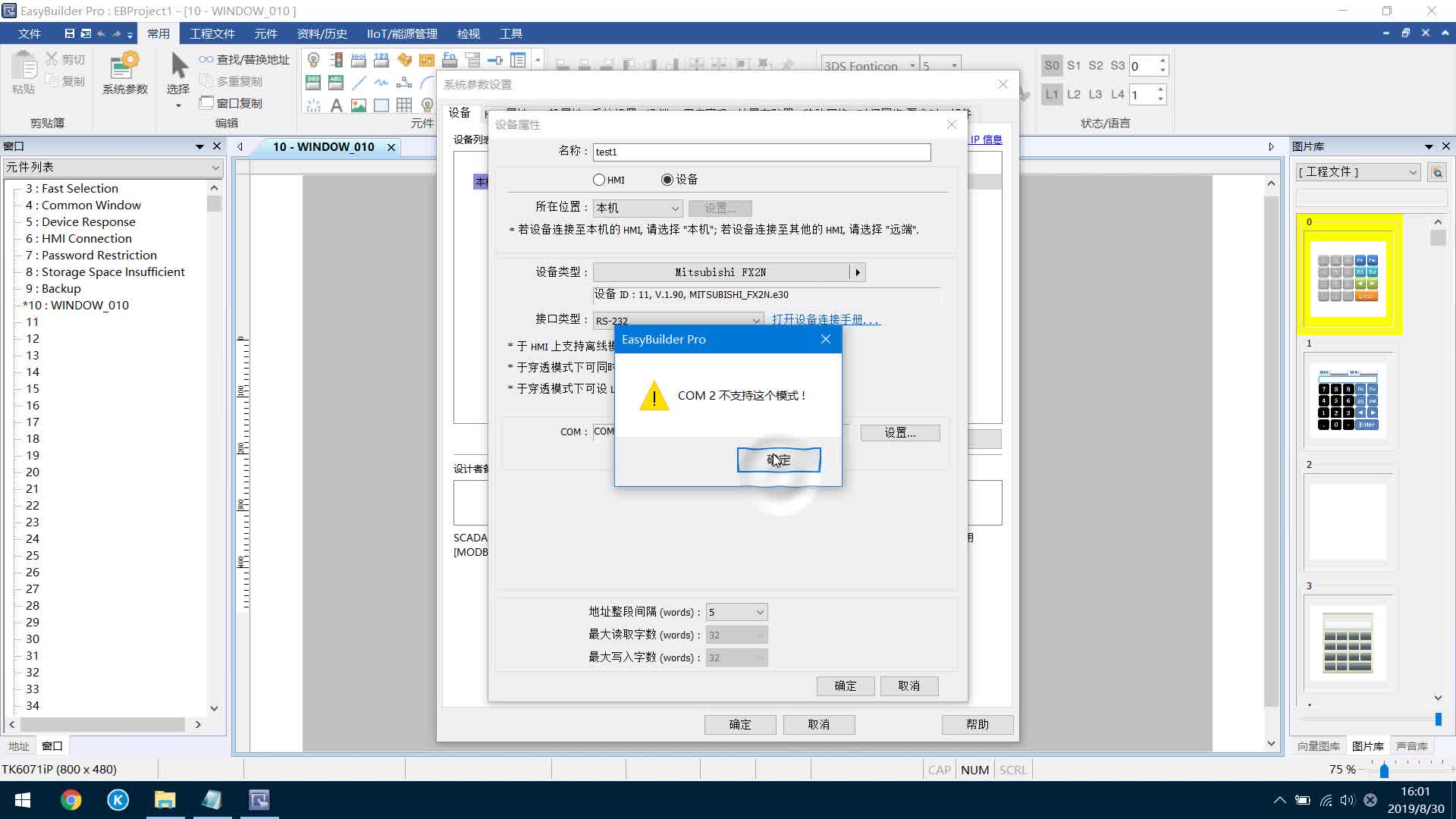Image resolution: width=1456 pixels, height=819 pixels.
Task: Select the picture object icon
Action: coord(359,105)
